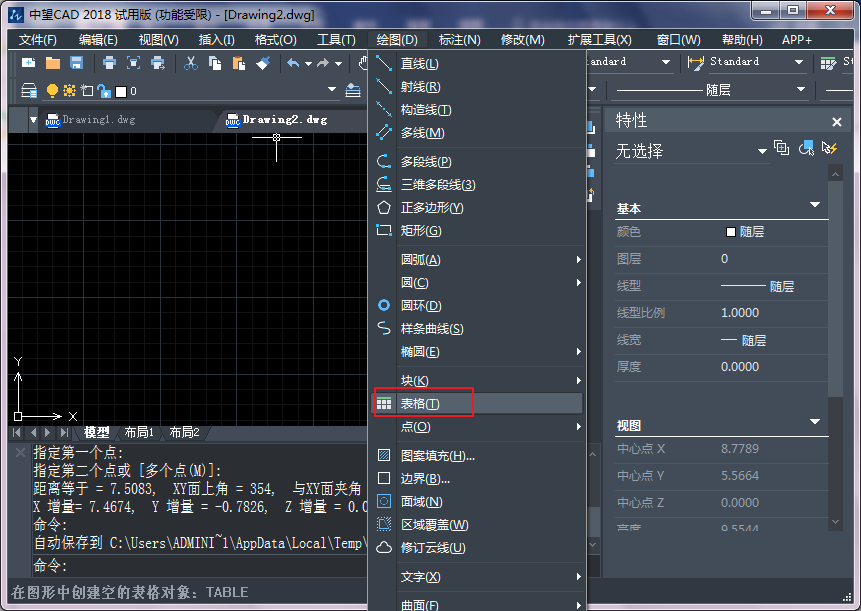Click the Undo arrow button
Image resolution: width=861 pixels, height=611 pixels.
coord(293,62)
